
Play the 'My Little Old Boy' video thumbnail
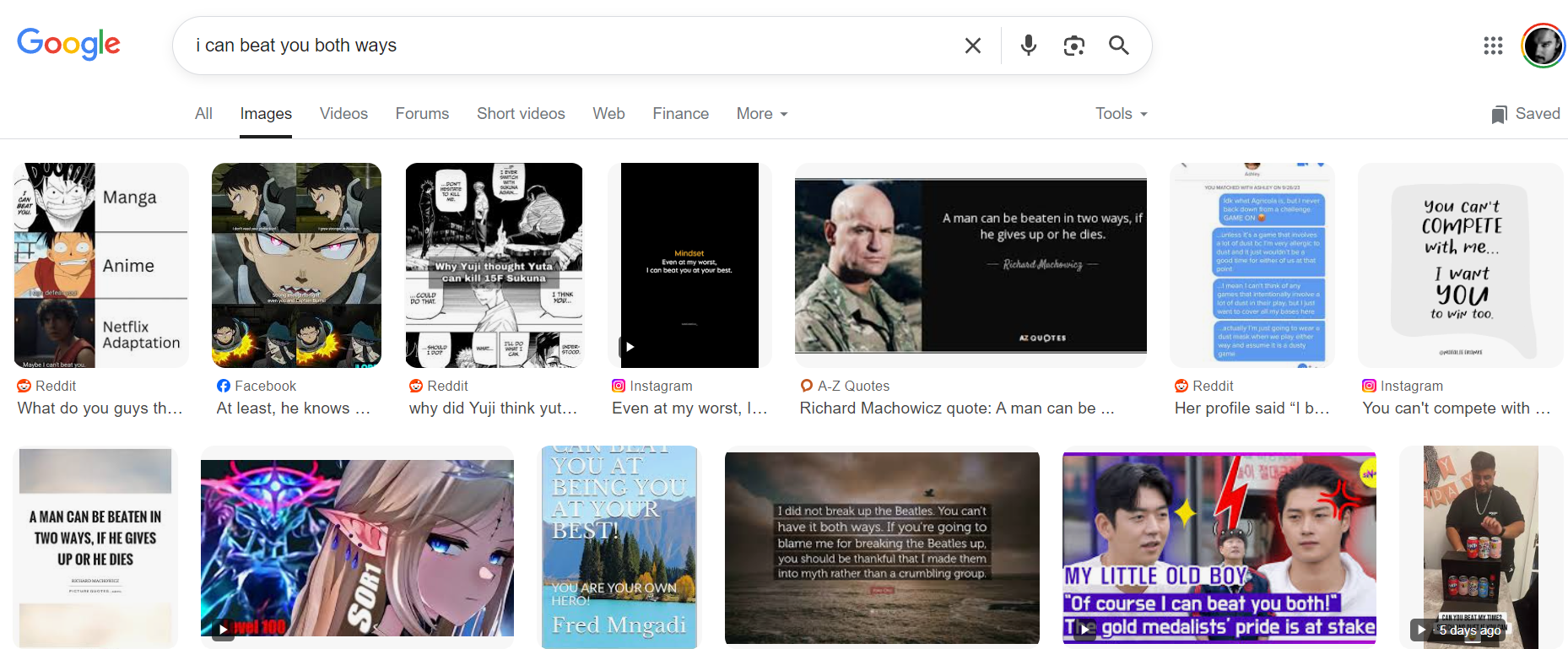pos(1219,547)
